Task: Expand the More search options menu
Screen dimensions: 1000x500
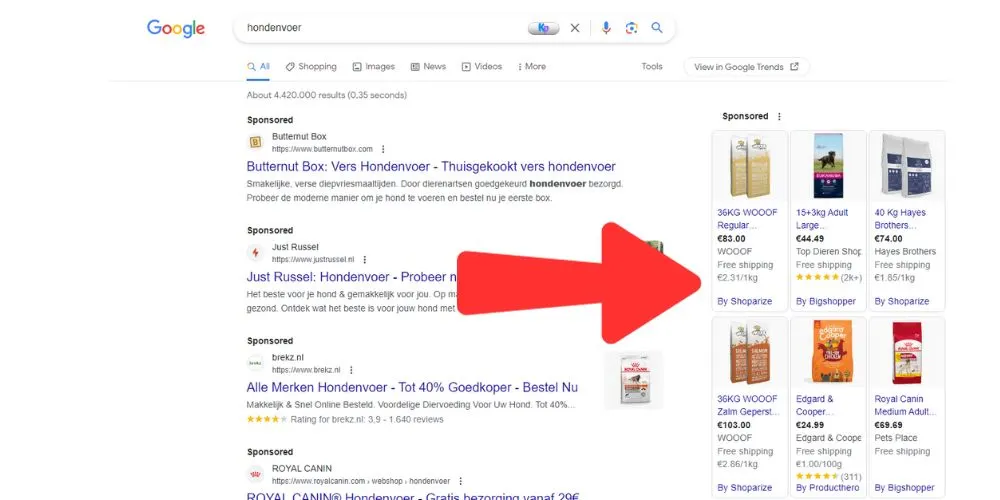Action: [532, 67]
